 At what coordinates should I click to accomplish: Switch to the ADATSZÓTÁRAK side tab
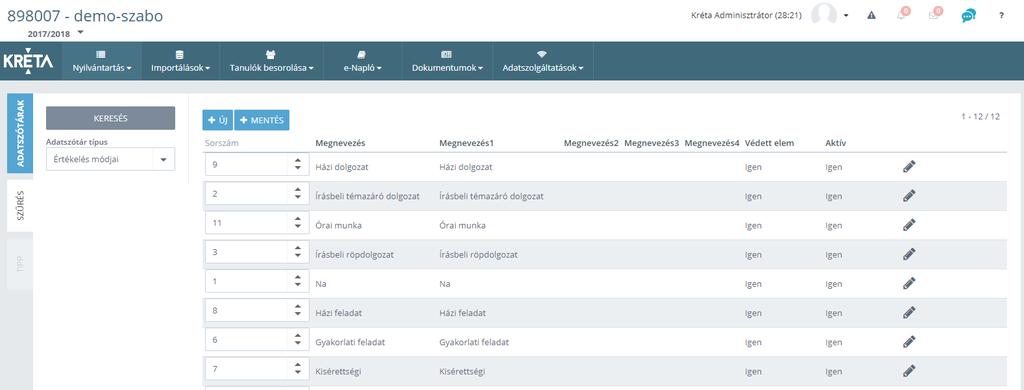[x=20, y=133]
